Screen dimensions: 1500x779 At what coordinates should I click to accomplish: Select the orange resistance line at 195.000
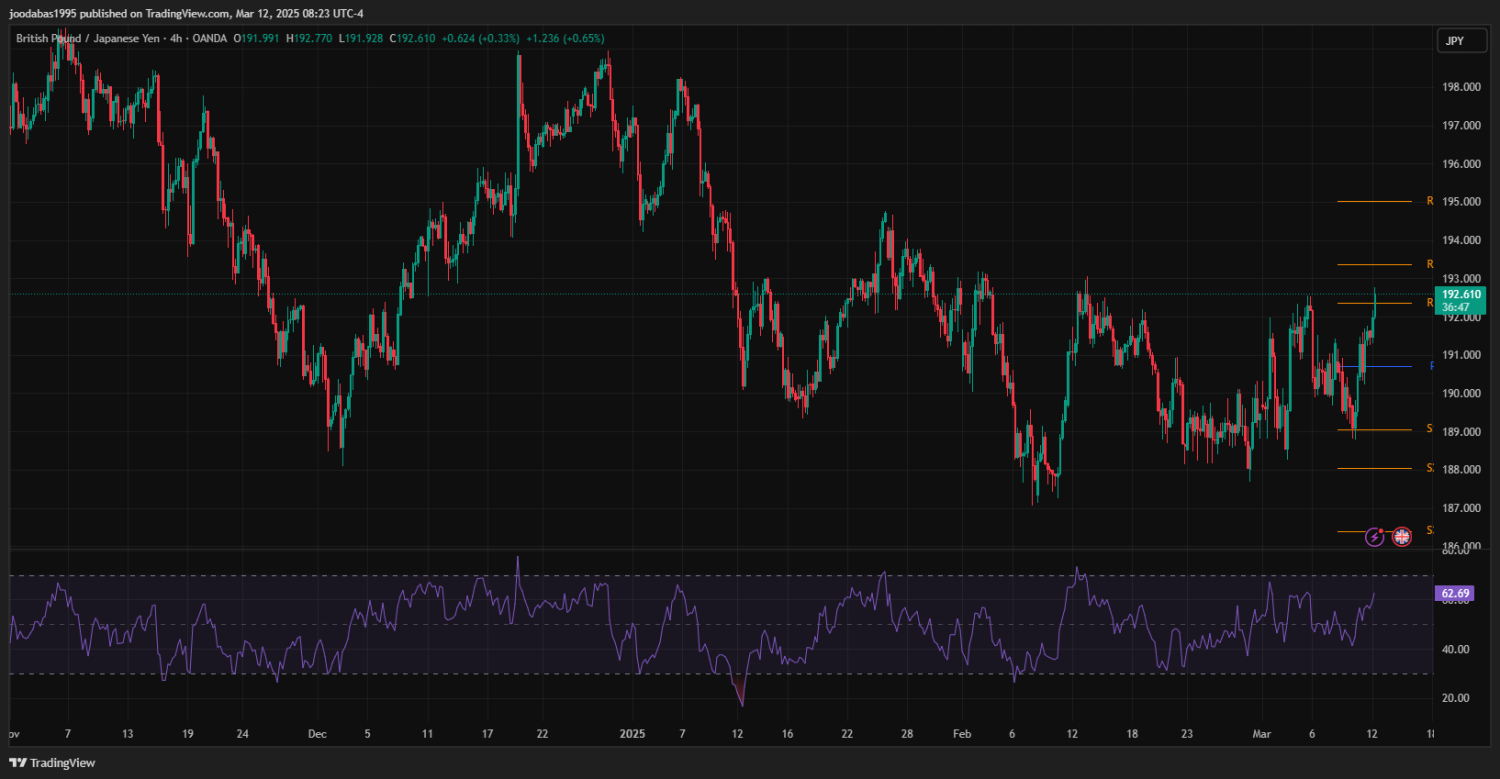click(1375, 202)
